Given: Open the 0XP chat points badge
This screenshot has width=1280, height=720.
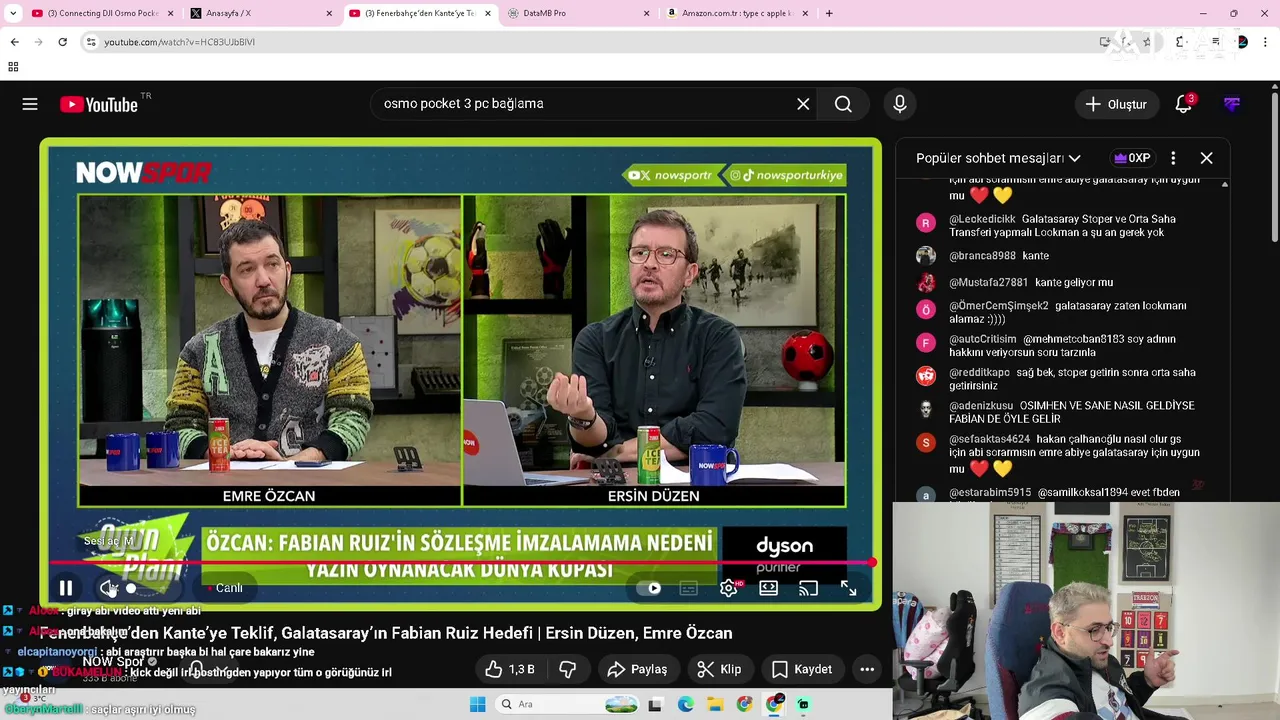Looking at the screenshot, I should [1132, 158].
